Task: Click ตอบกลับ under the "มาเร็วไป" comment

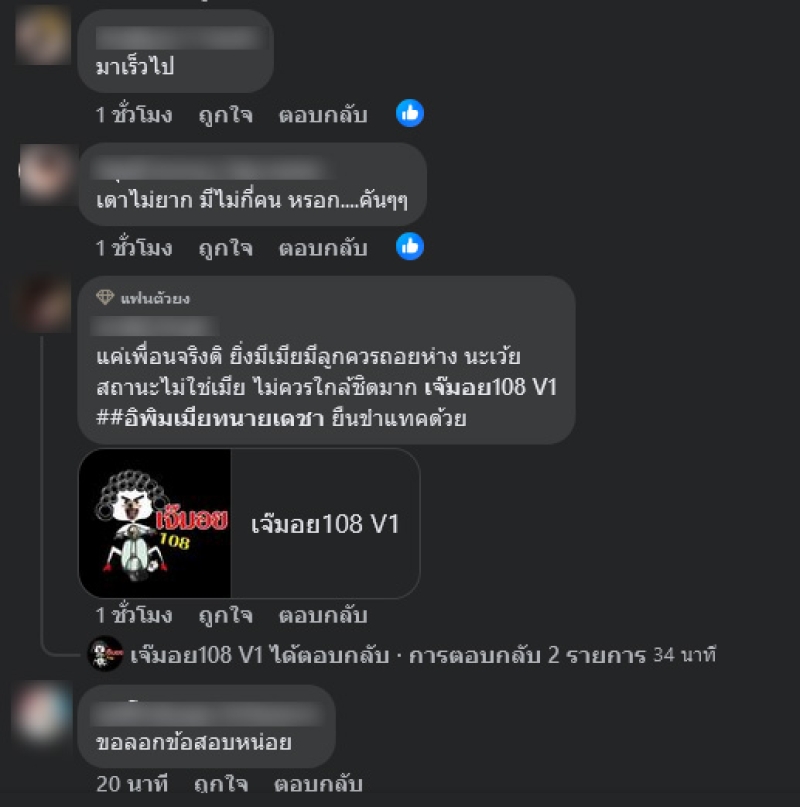Action: [323, 115]
